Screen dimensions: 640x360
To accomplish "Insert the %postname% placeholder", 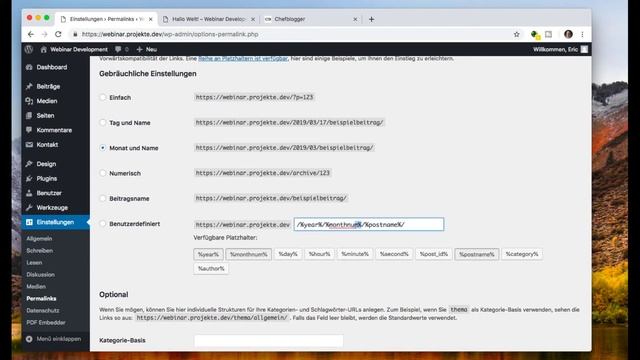I will point(477,254).
